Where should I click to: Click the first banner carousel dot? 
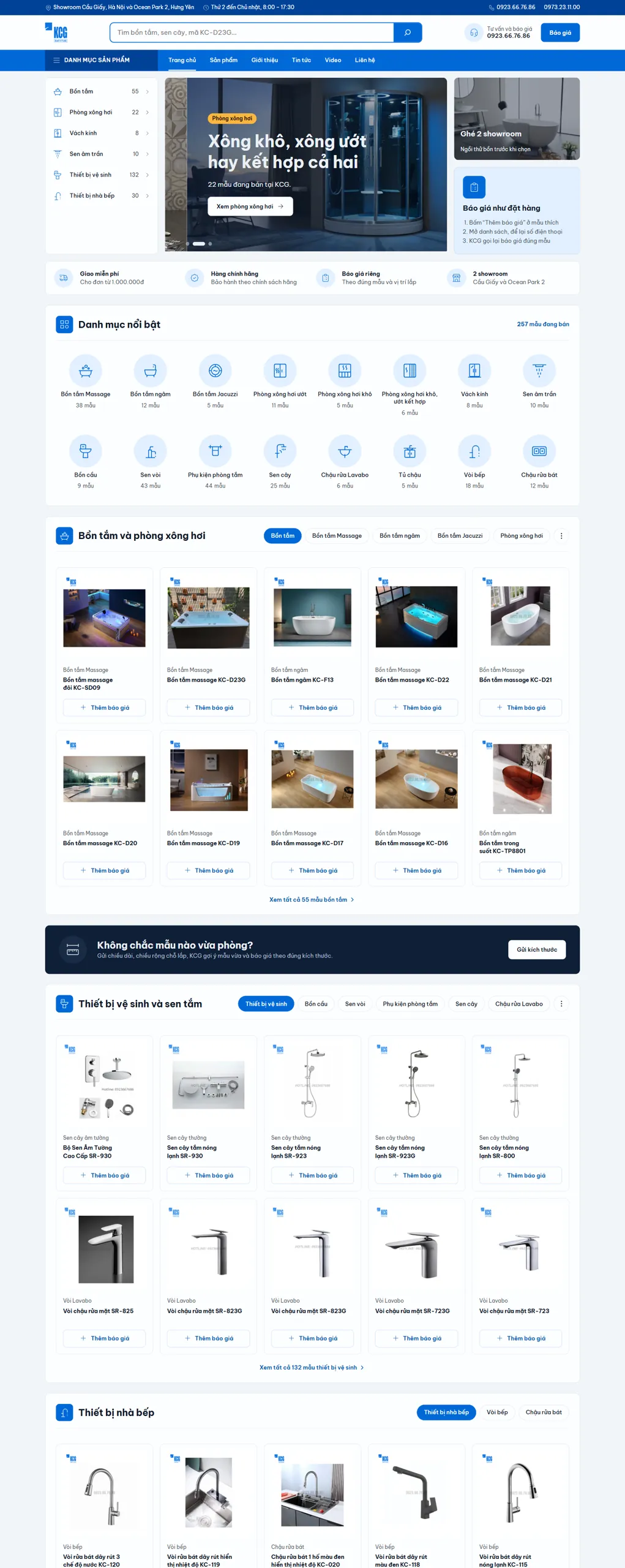pos(187,244)
